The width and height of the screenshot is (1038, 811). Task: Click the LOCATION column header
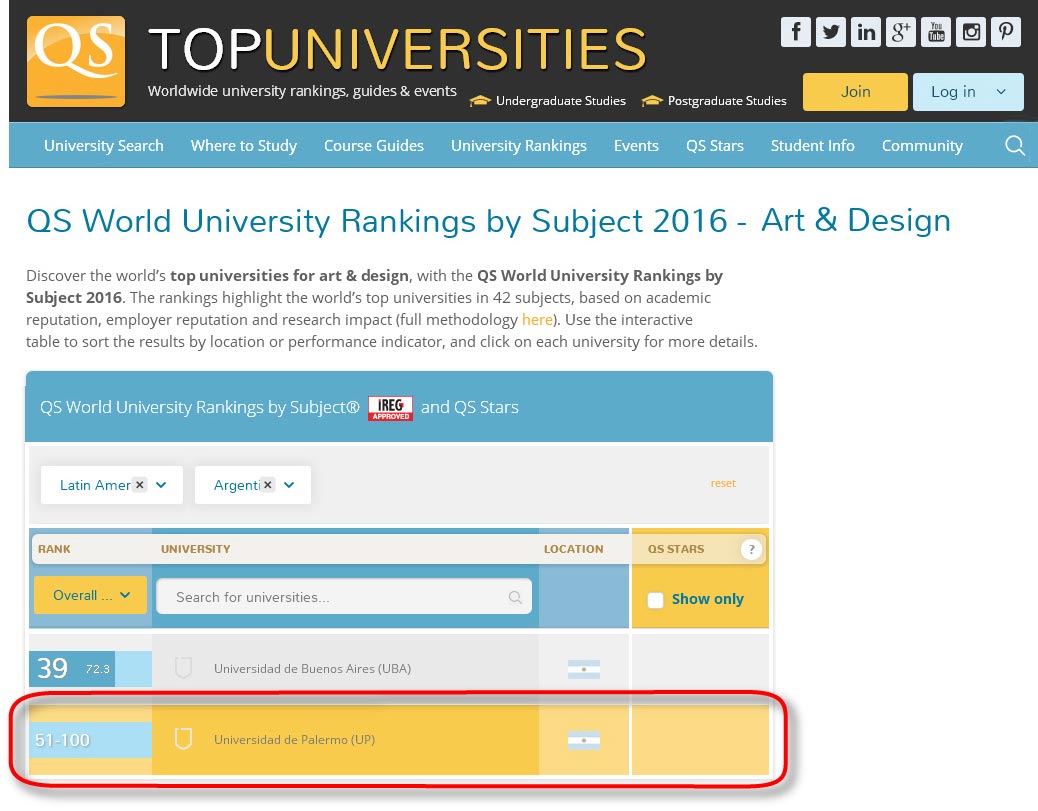pos(573,549)
